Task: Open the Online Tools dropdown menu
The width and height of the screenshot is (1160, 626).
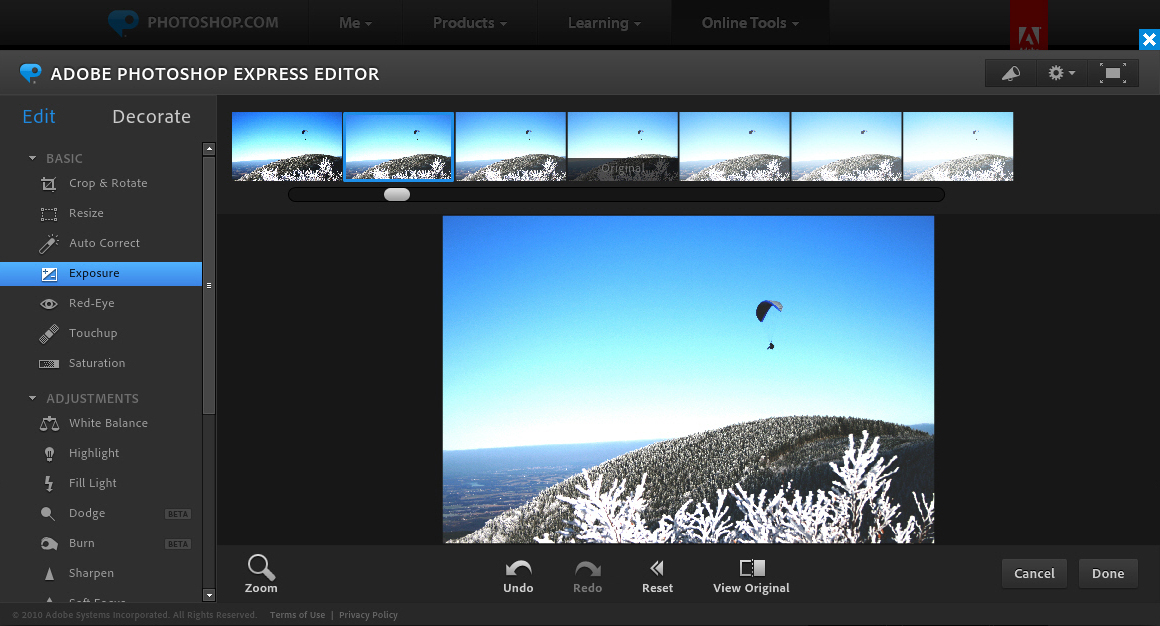Action: coord(750,23)
